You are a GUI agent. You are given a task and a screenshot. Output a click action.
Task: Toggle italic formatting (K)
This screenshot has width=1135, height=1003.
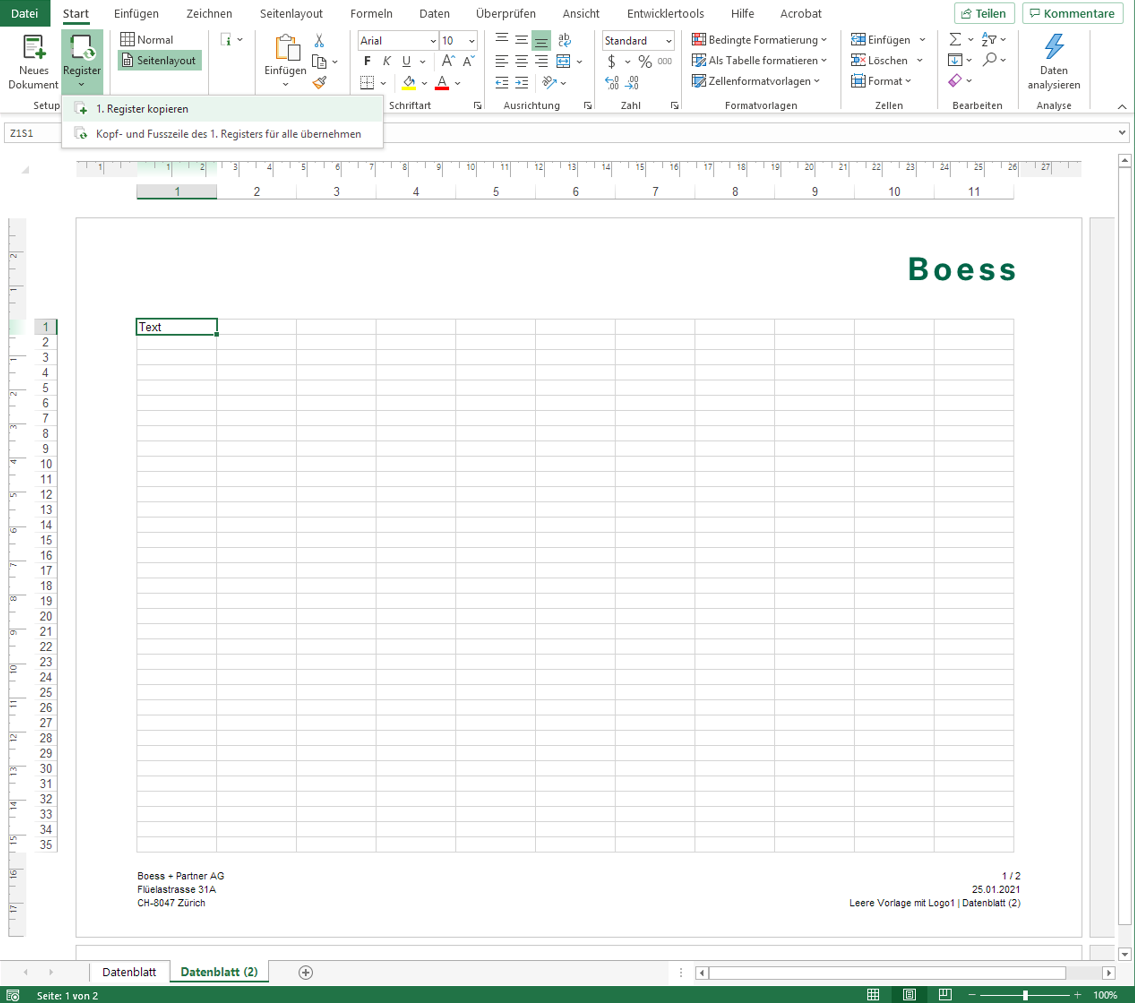tap(387, 62)
